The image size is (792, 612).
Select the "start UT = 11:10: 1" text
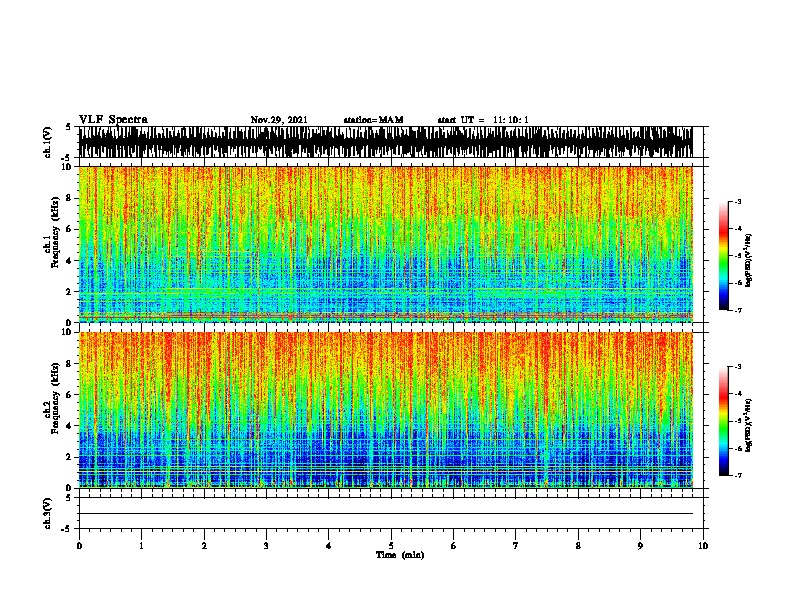(483, 120)
